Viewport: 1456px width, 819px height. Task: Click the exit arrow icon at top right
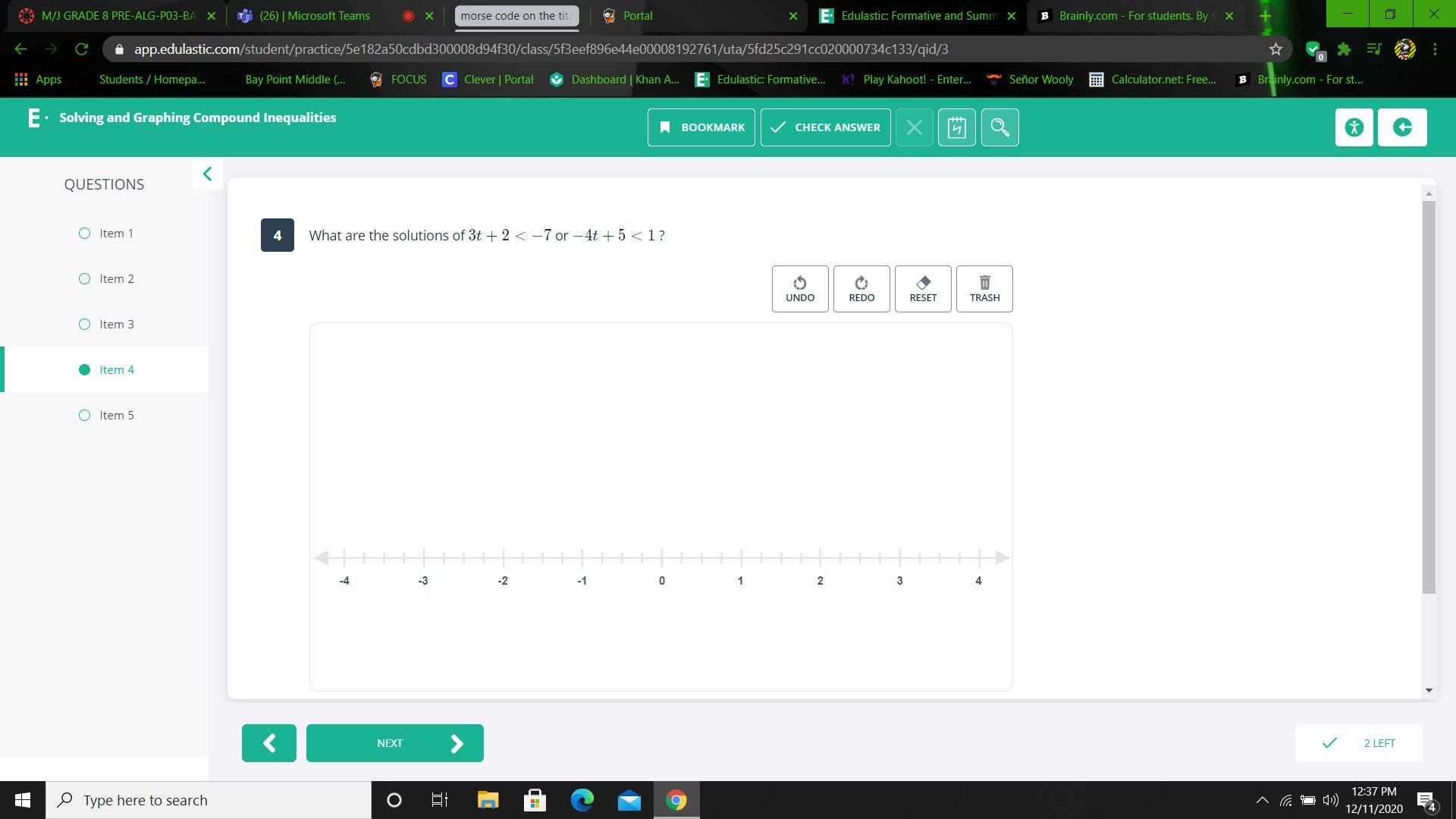[x=1401, y=127]
